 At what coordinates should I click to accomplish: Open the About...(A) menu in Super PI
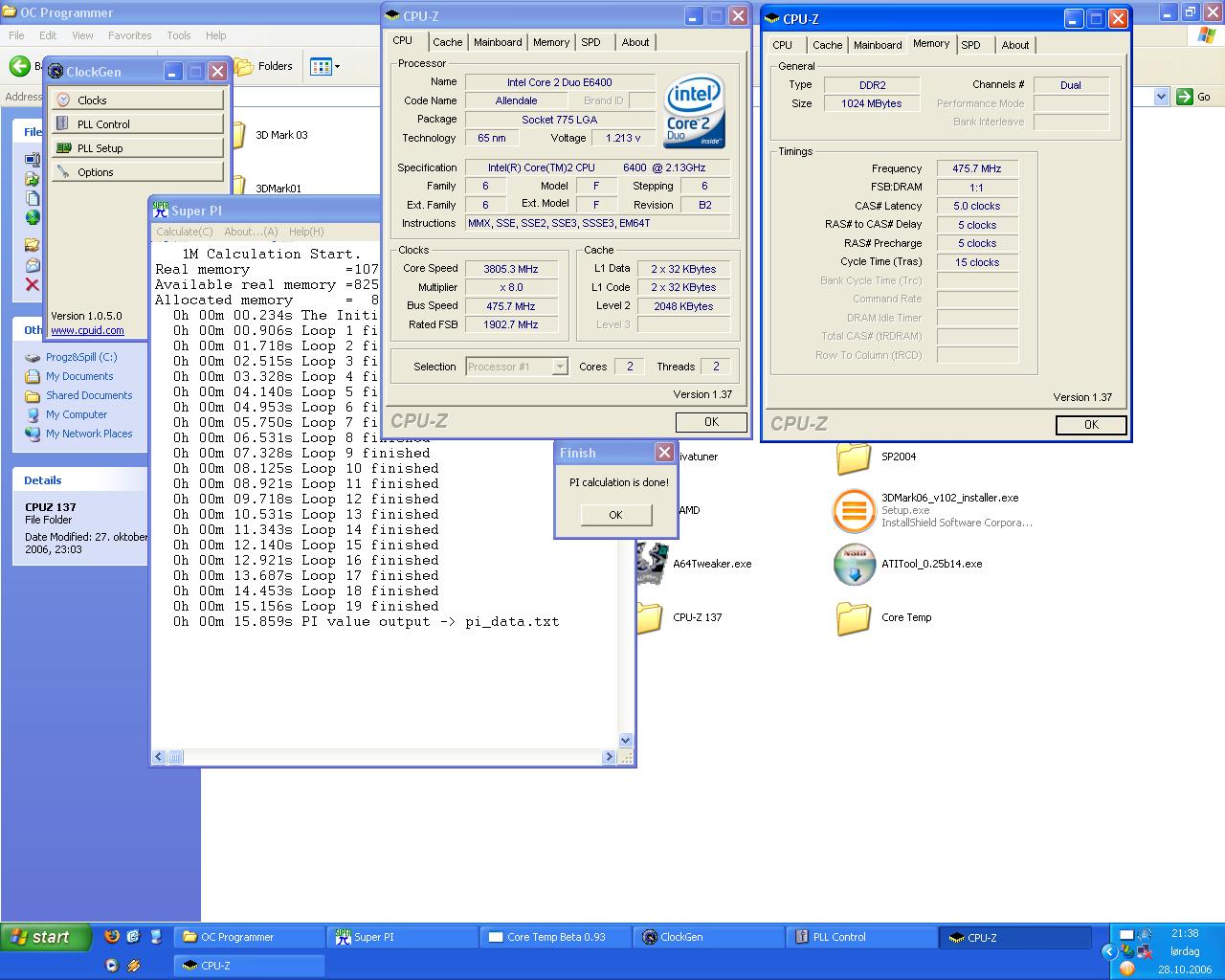(251, 232)
